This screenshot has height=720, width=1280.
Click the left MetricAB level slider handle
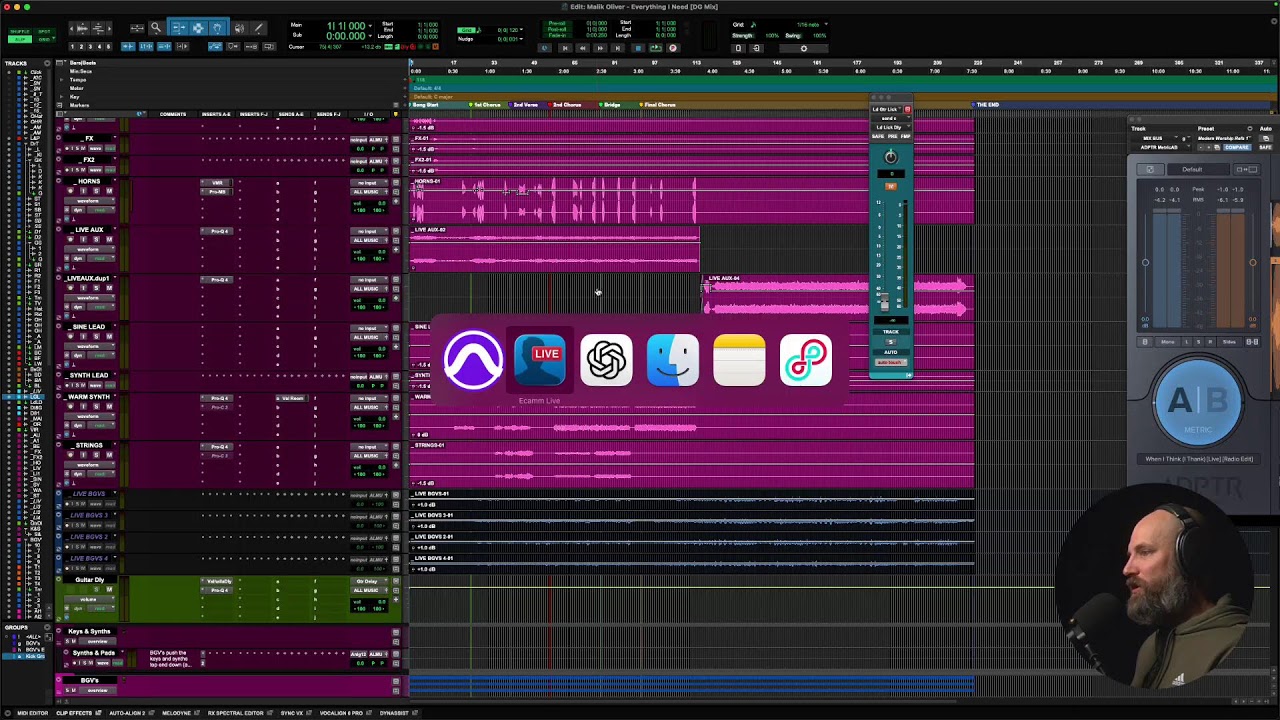click(1145, 263)
